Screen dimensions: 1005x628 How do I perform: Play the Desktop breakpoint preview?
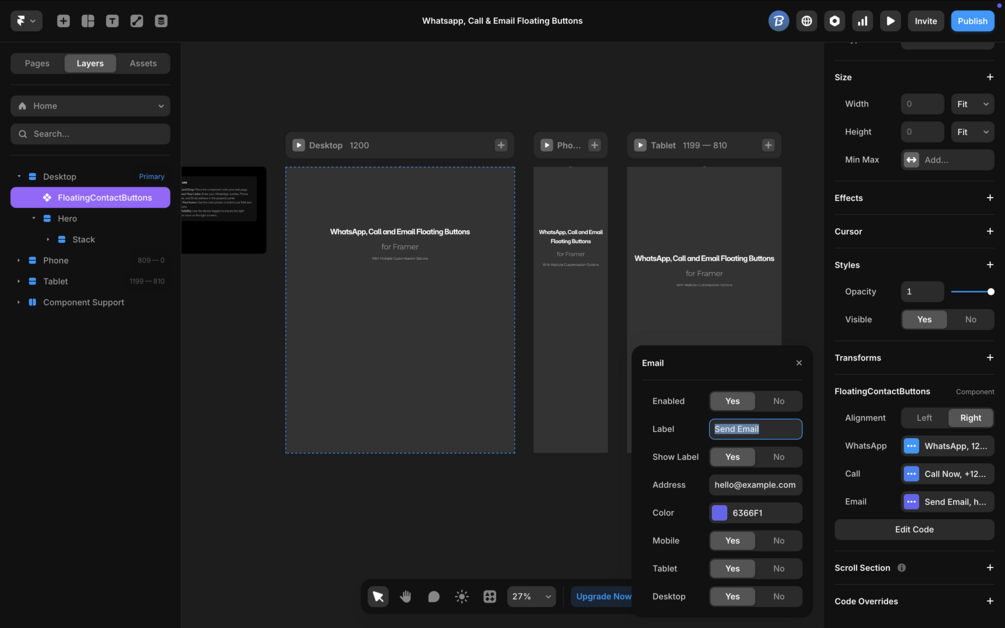tap(299, 145)
